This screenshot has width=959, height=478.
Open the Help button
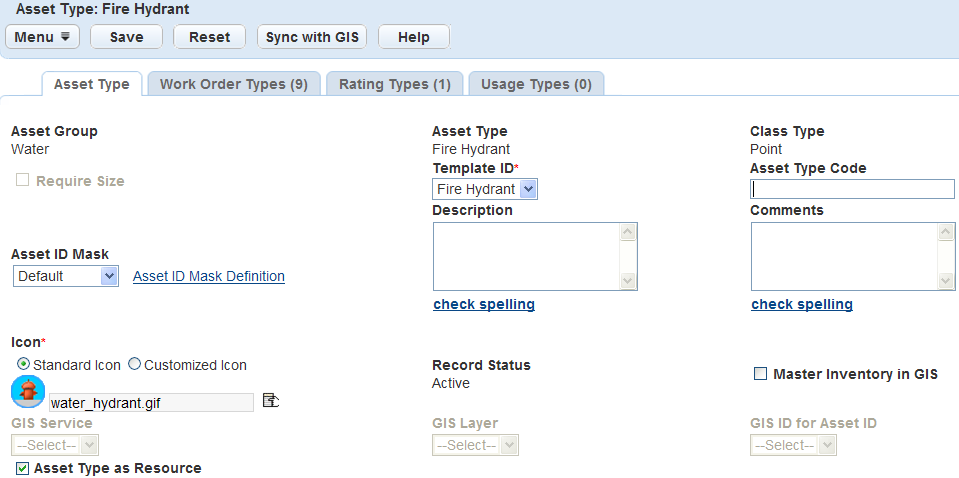[413, 37]
